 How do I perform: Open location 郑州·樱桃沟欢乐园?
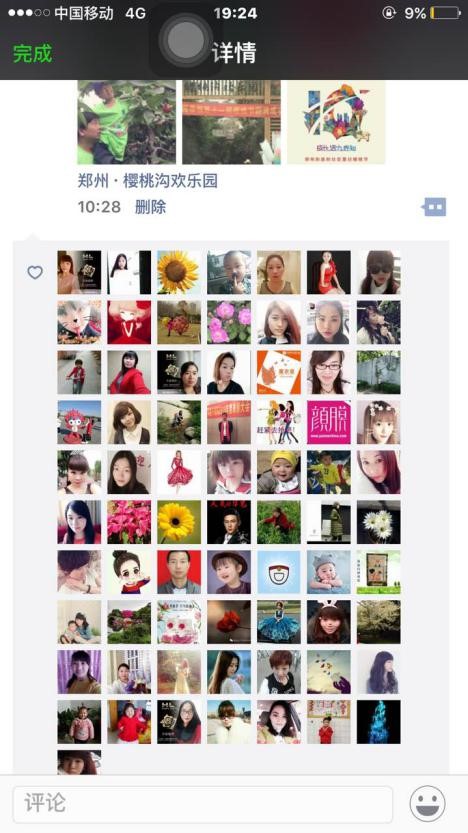click(148, 181)
